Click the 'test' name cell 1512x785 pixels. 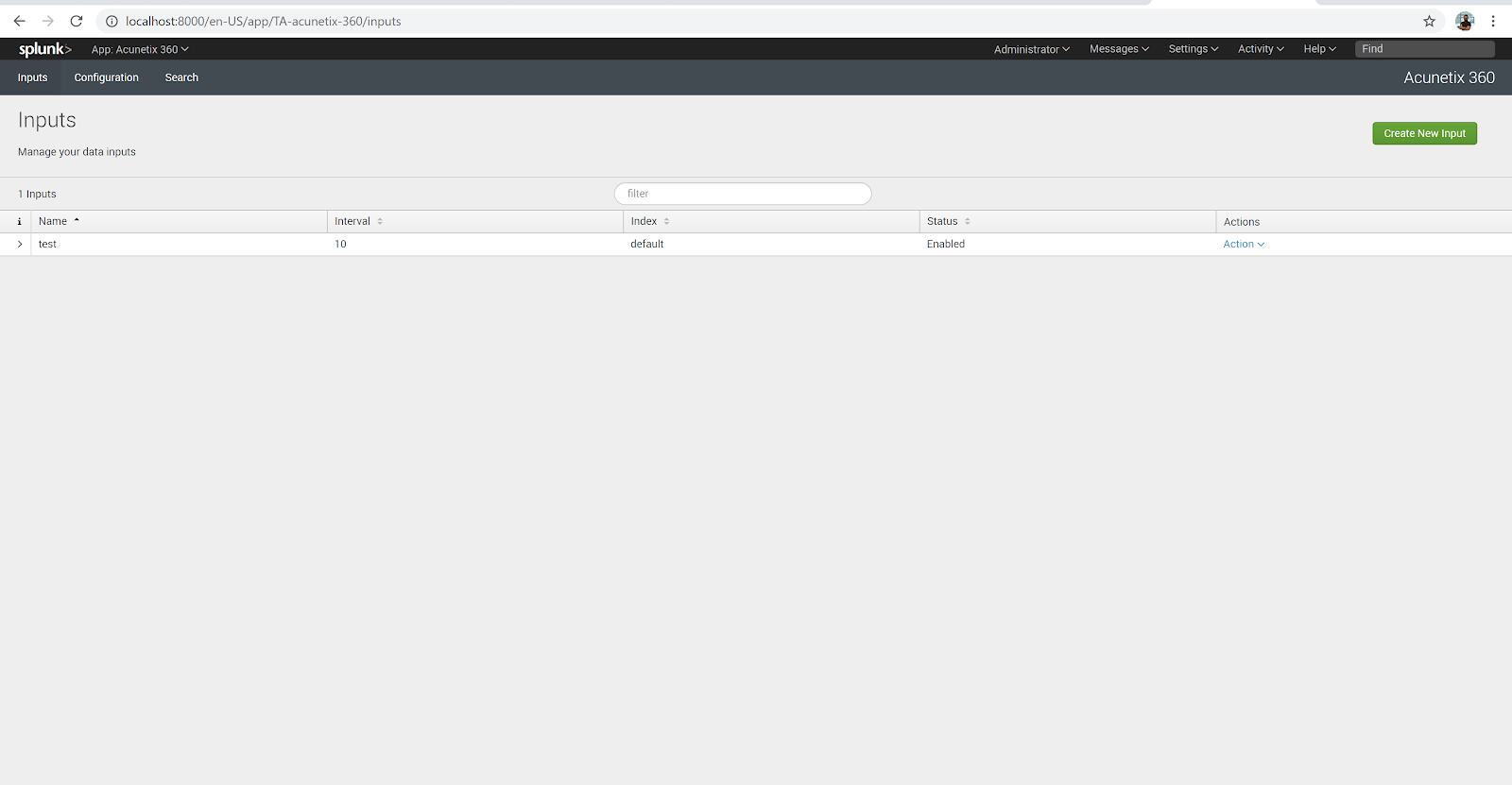click(x=47, y=244)
